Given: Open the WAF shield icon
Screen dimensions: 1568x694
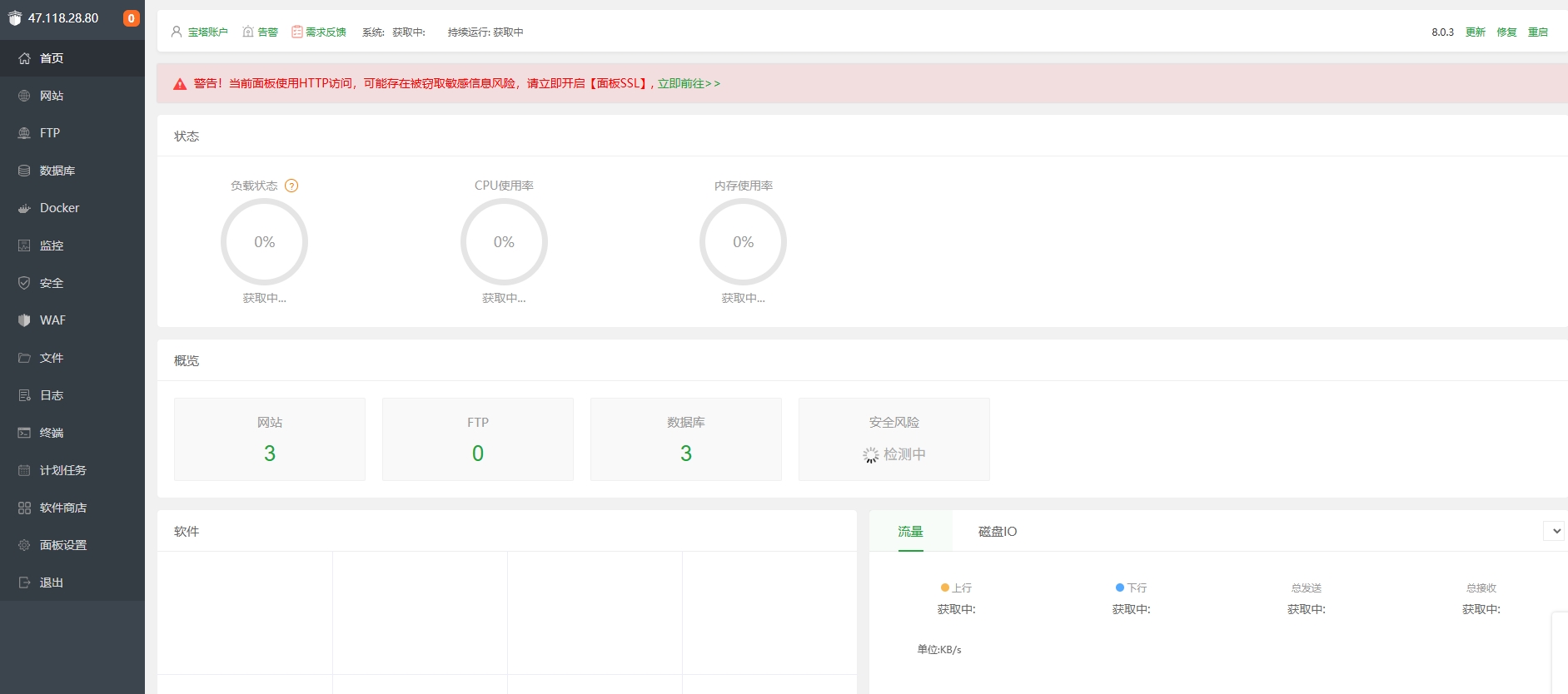Looking at the screenshot, I should (24, 320).
